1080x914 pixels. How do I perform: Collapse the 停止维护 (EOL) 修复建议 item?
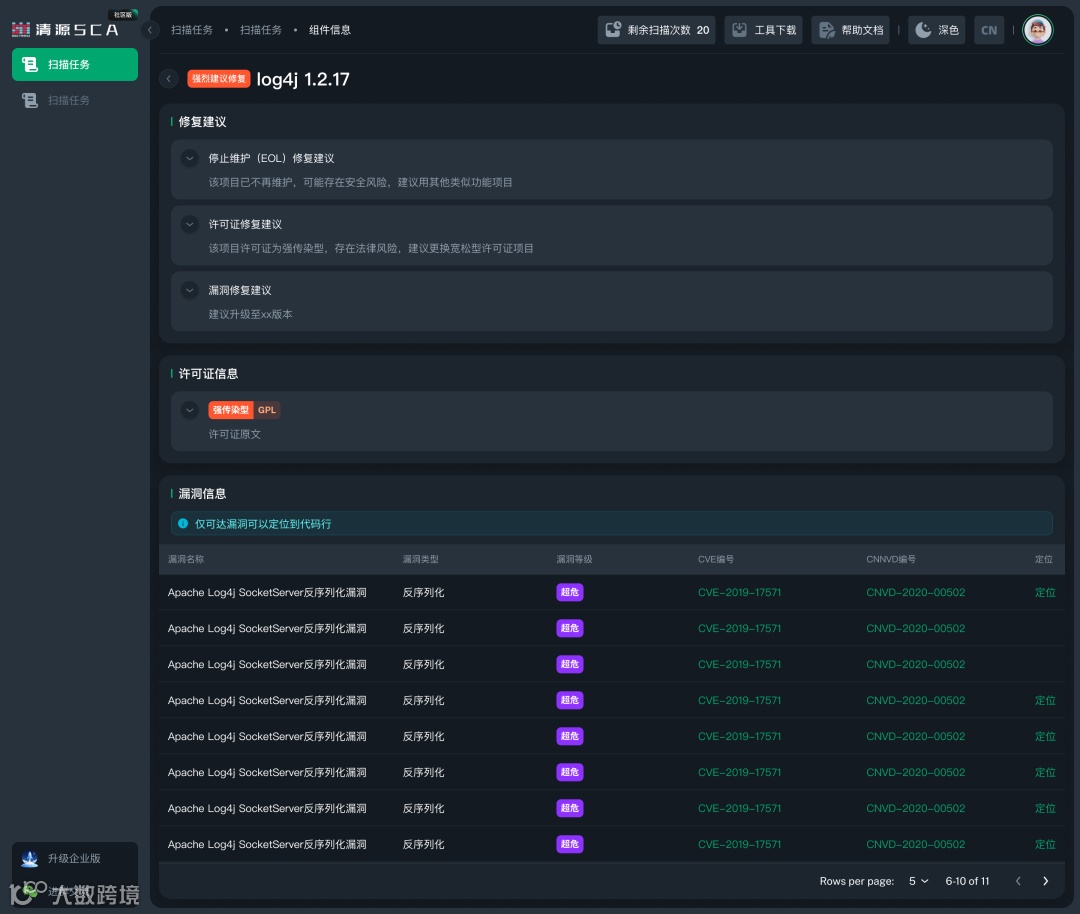point(189,158)
